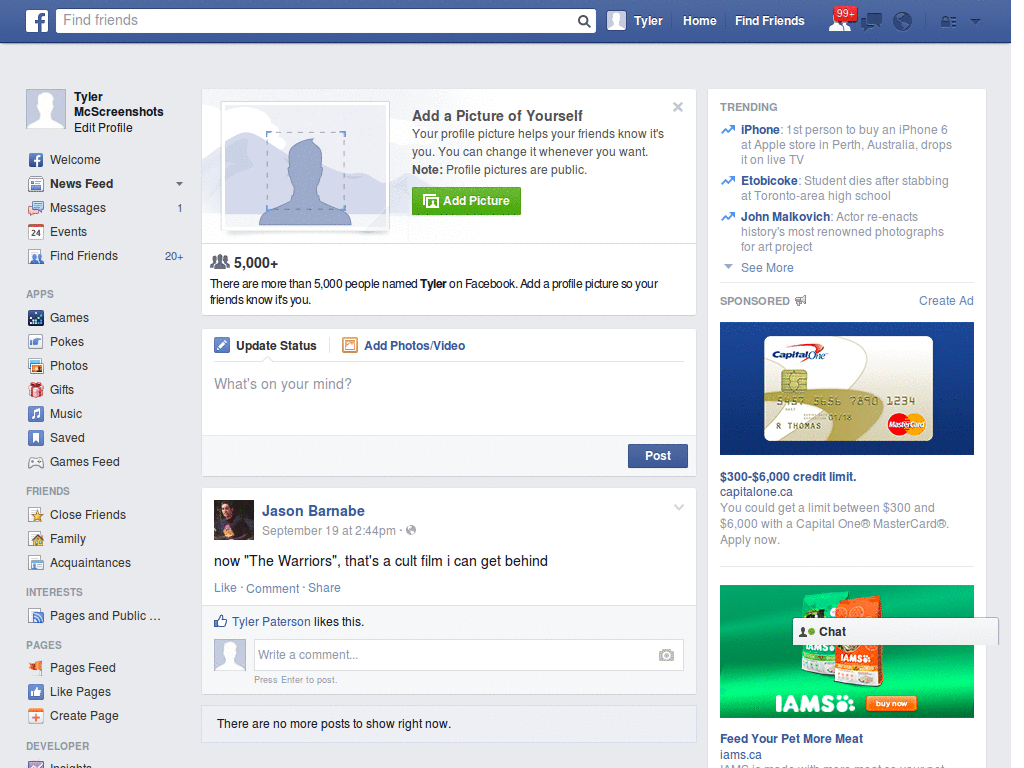Click the Gifts app icon
Viewport: 1024px width, 768px height.
tap(36, 390)
